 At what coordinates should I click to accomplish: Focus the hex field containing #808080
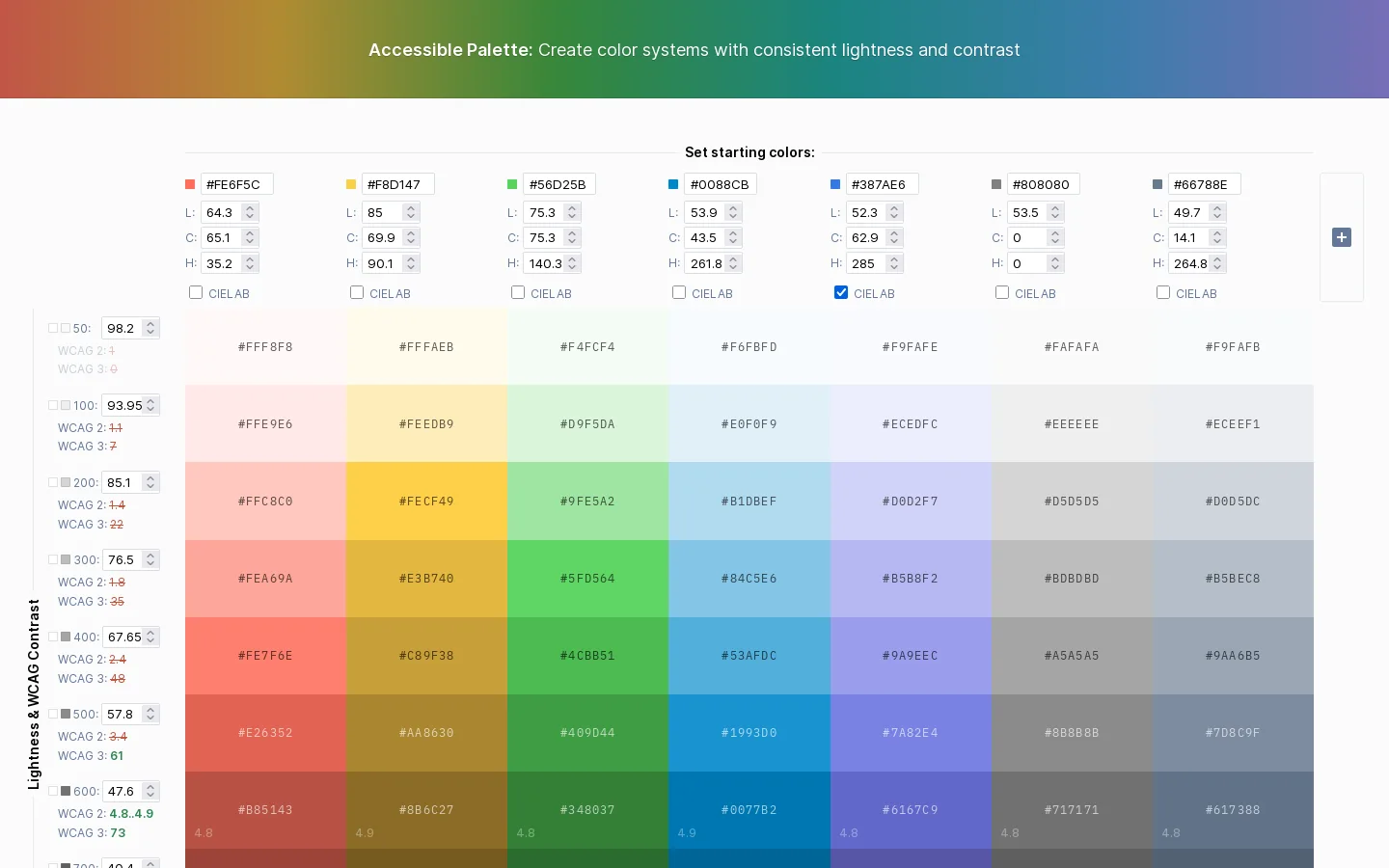[1044, 184]
